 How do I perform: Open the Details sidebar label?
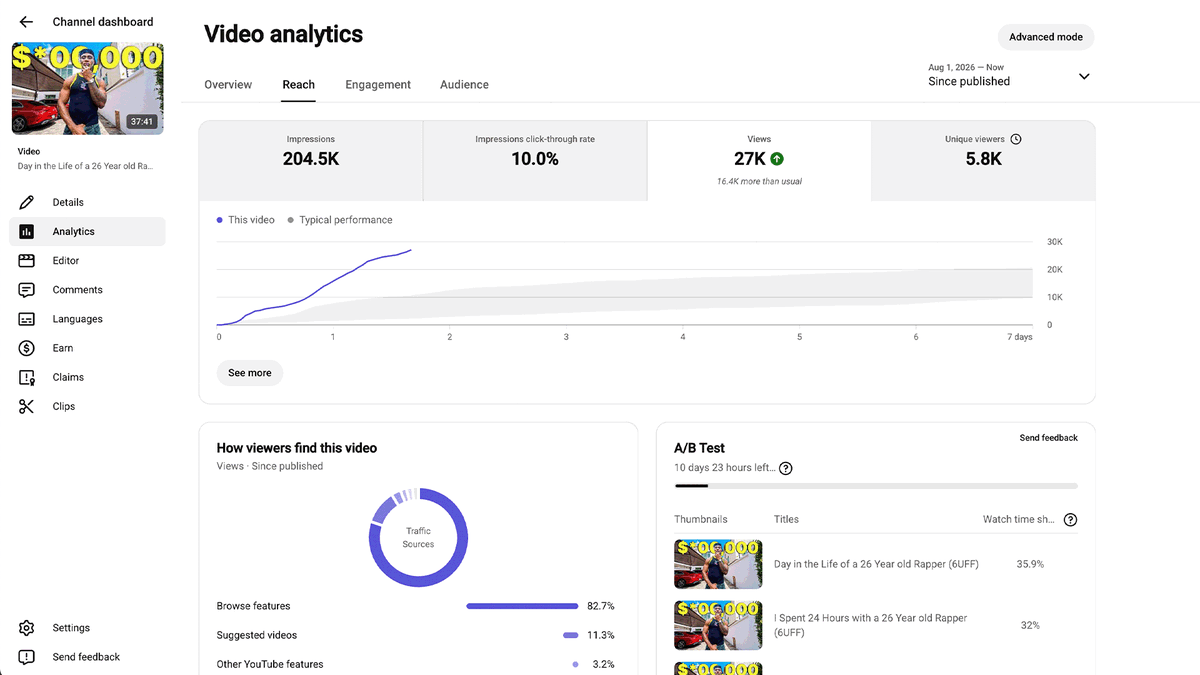pos(68,203)
